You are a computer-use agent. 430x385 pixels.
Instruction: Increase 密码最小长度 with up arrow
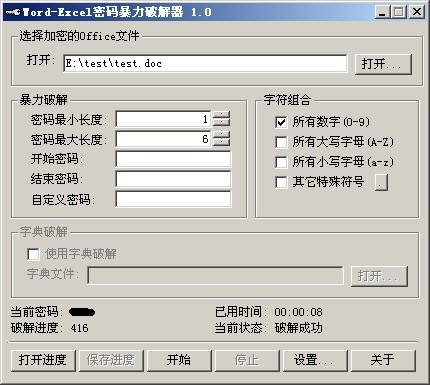(x=221, y=115)
